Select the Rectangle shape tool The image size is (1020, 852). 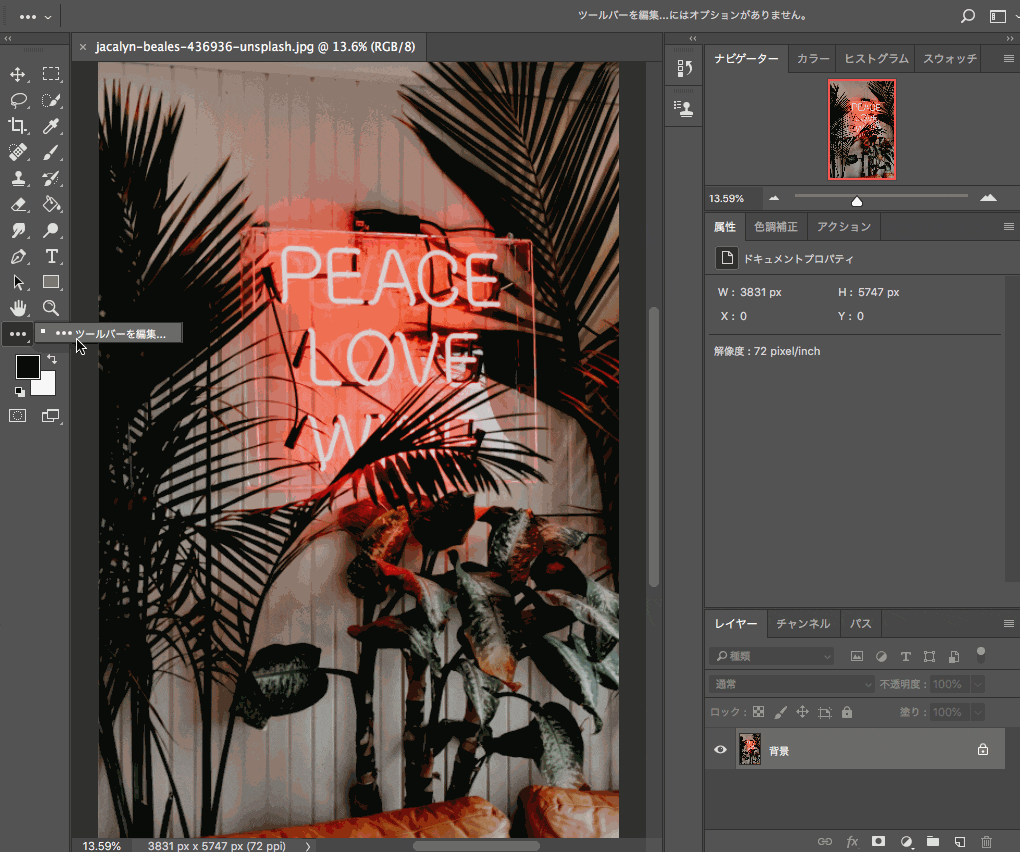pyautogui.click(x=51, y=282)
